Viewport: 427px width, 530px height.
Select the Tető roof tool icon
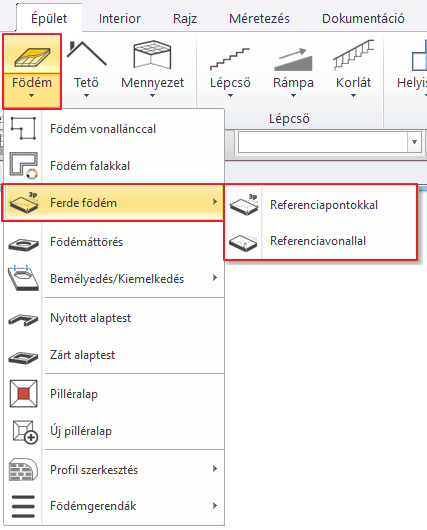(x=87, y=54)
